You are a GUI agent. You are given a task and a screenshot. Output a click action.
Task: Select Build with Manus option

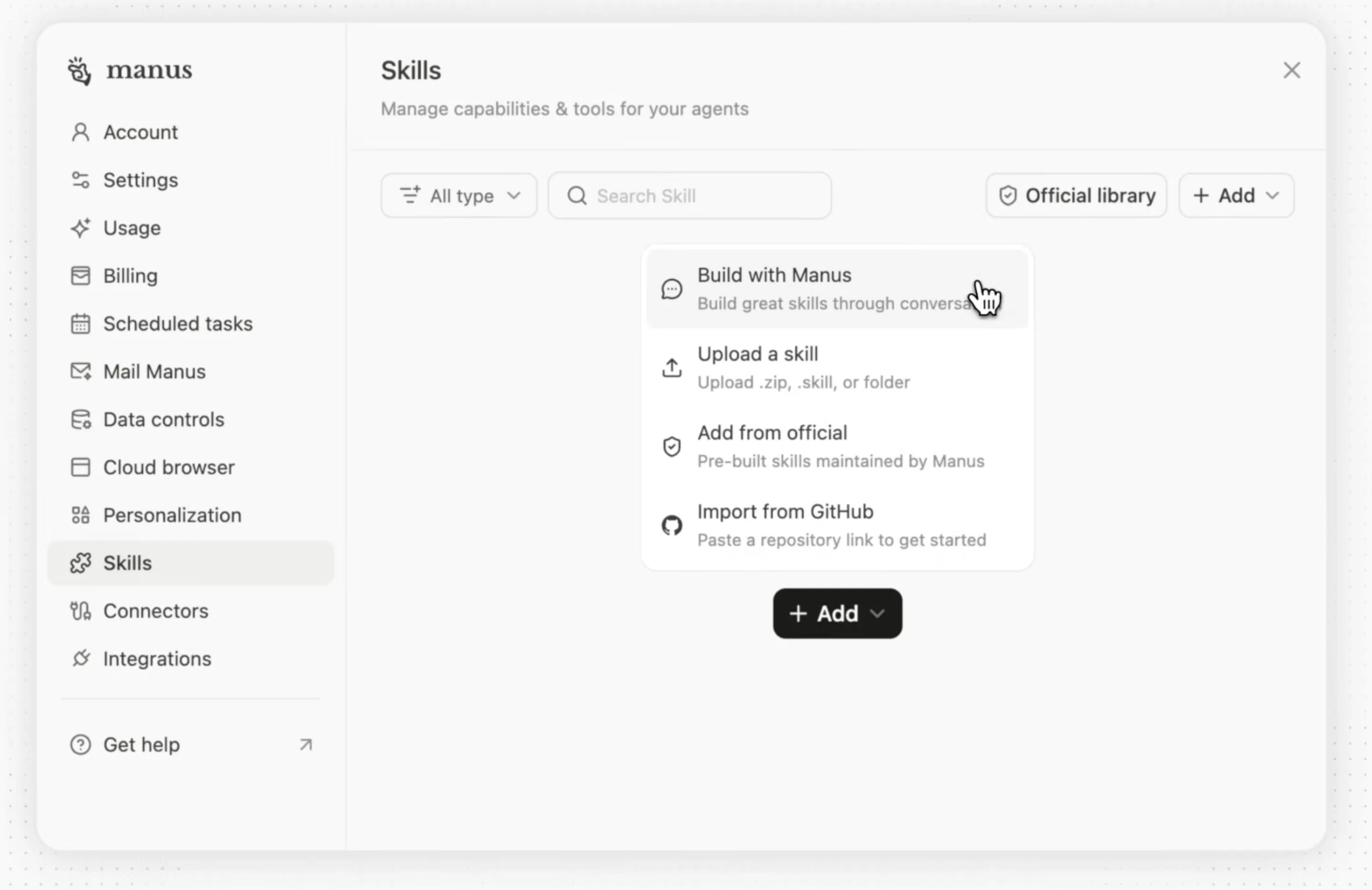837,289
